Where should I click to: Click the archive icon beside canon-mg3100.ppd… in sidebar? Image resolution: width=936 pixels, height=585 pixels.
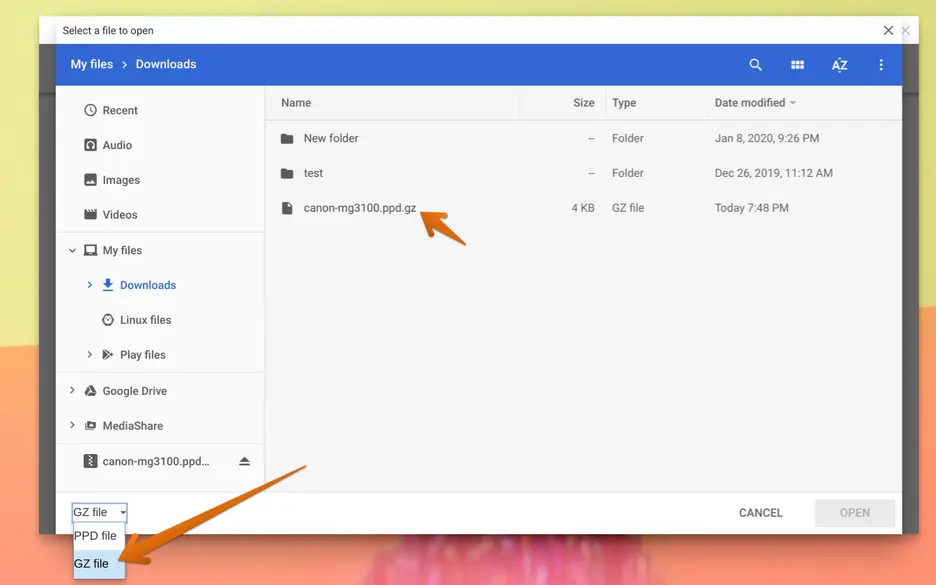[x=90, y=461]
